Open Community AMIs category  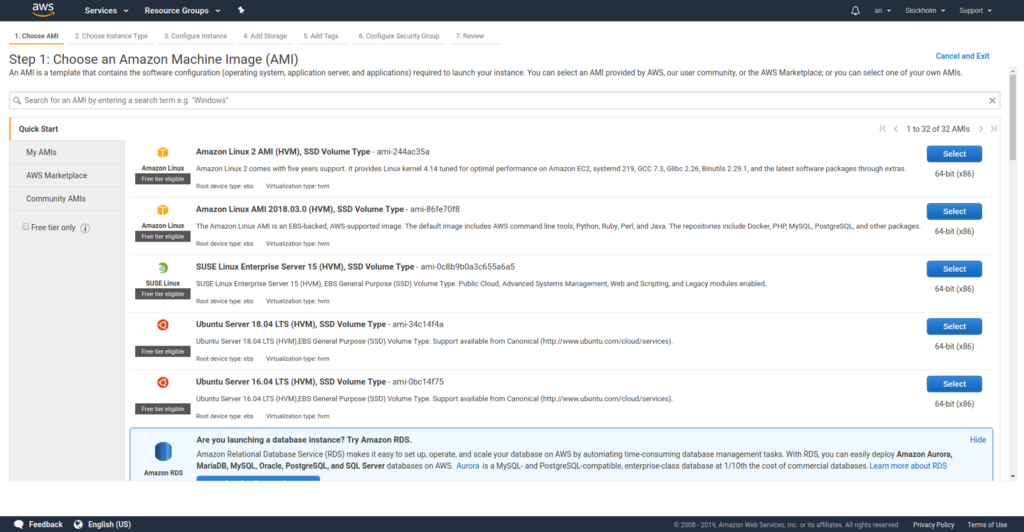click(67, 198)
